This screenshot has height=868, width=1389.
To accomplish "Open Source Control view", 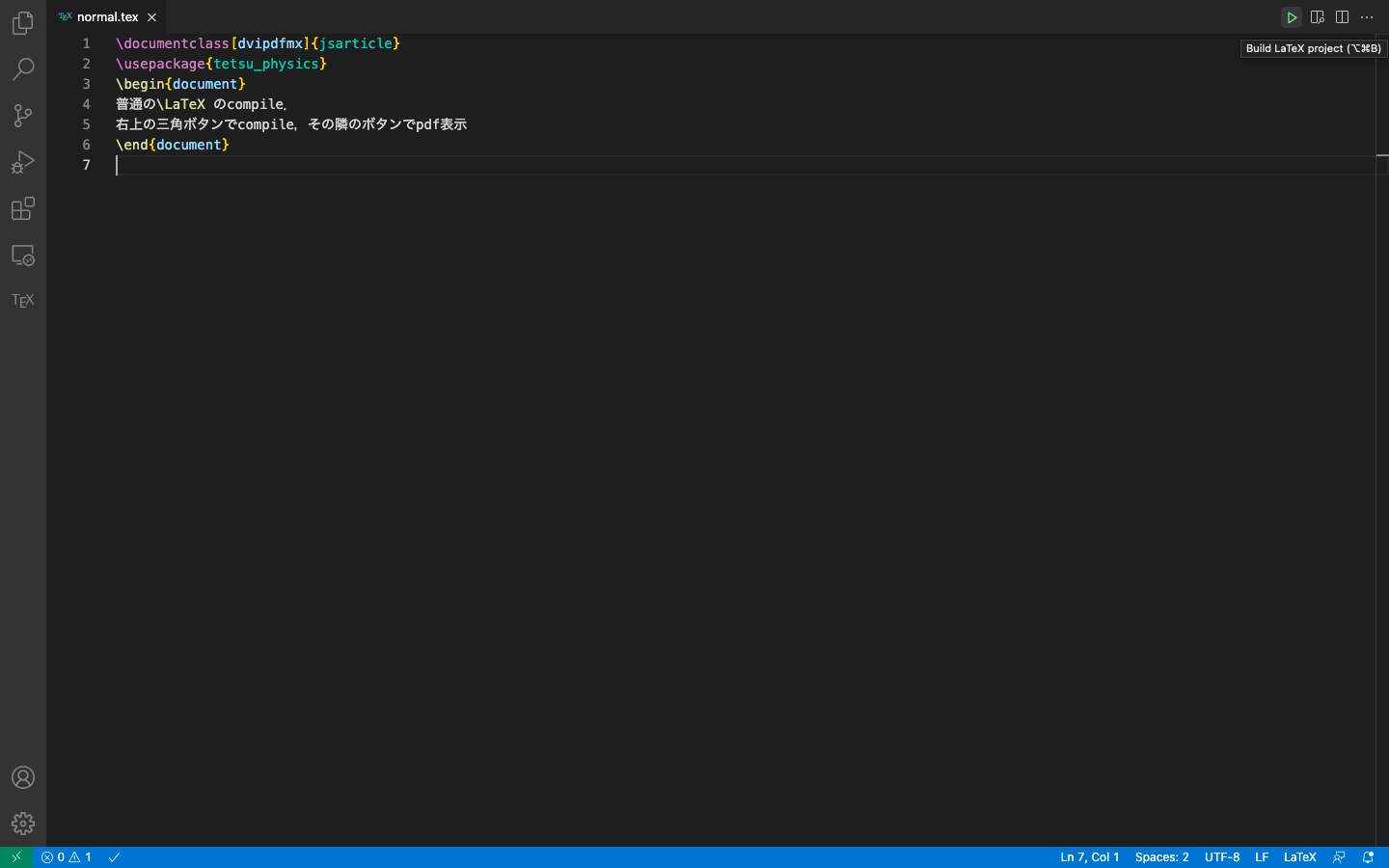I will 23,116.
